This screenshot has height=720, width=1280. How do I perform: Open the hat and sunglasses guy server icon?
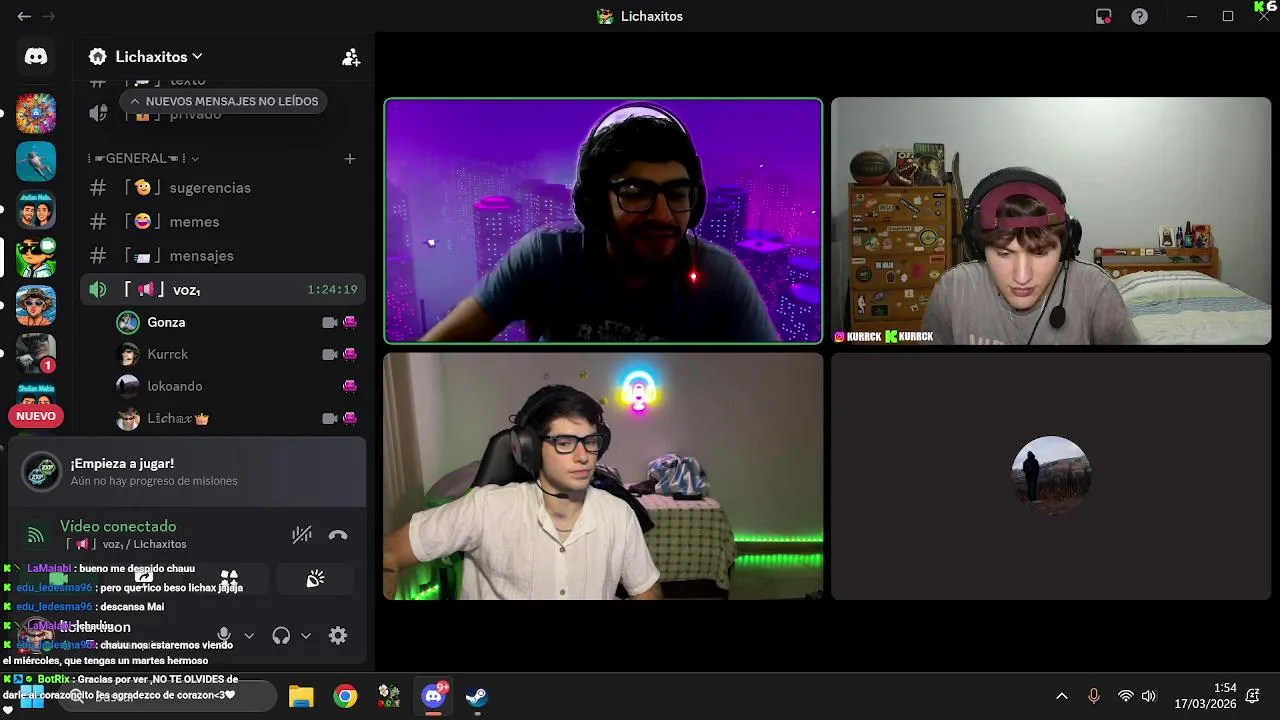coord(36,305)
